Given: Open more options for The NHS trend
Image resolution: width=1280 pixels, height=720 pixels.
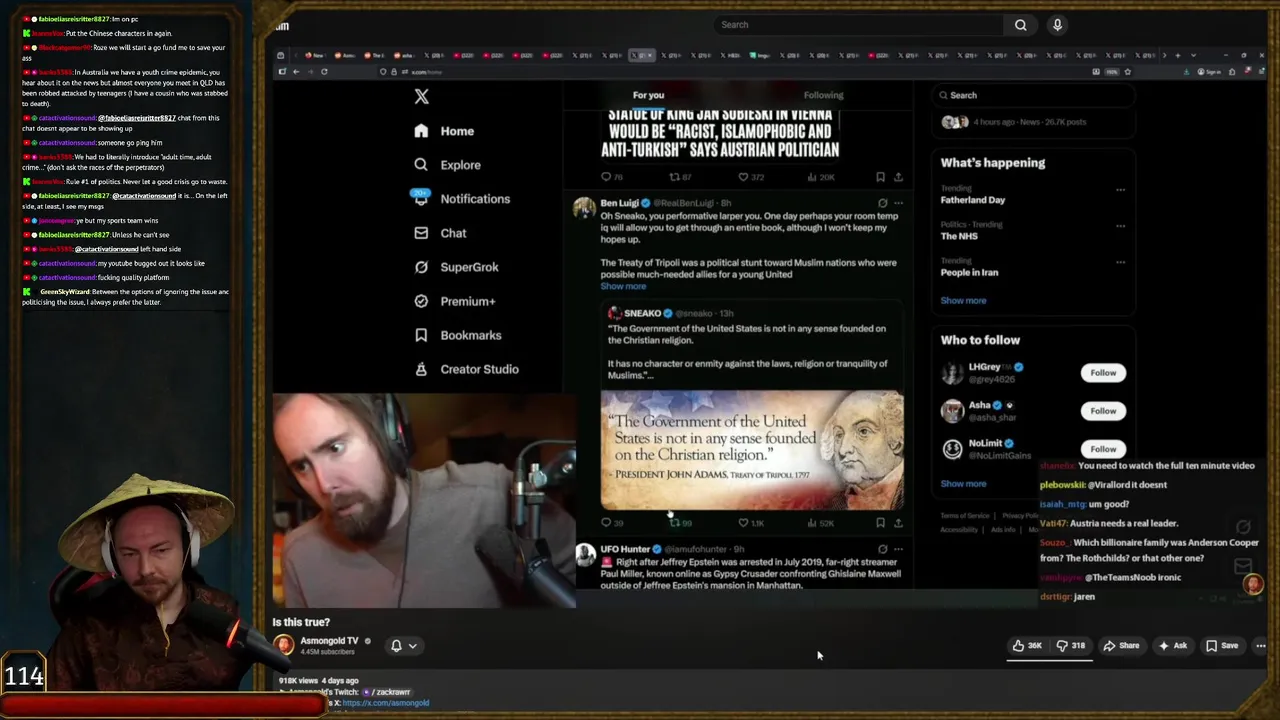Looking at the screenshot, I should [1120, 226].
